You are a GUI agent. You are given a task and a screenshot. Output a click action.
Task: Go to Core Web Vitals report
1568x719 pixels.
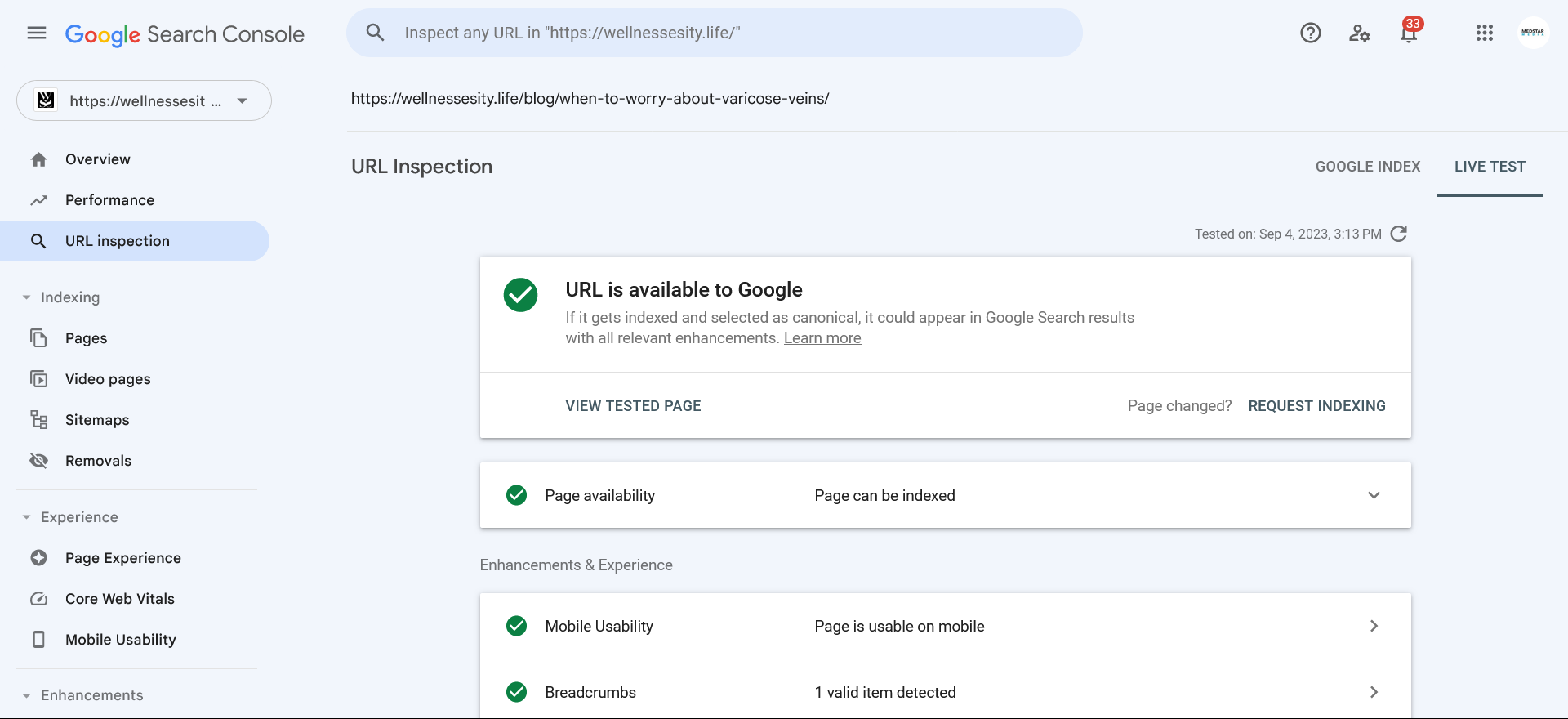(120, 599)
